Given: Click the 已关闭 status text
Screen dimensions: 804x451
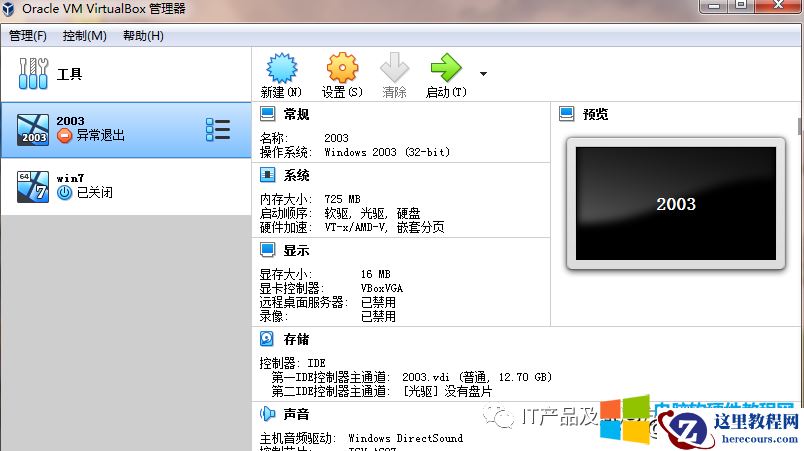Looking at the screenshot, I should [x=95, y=193].
